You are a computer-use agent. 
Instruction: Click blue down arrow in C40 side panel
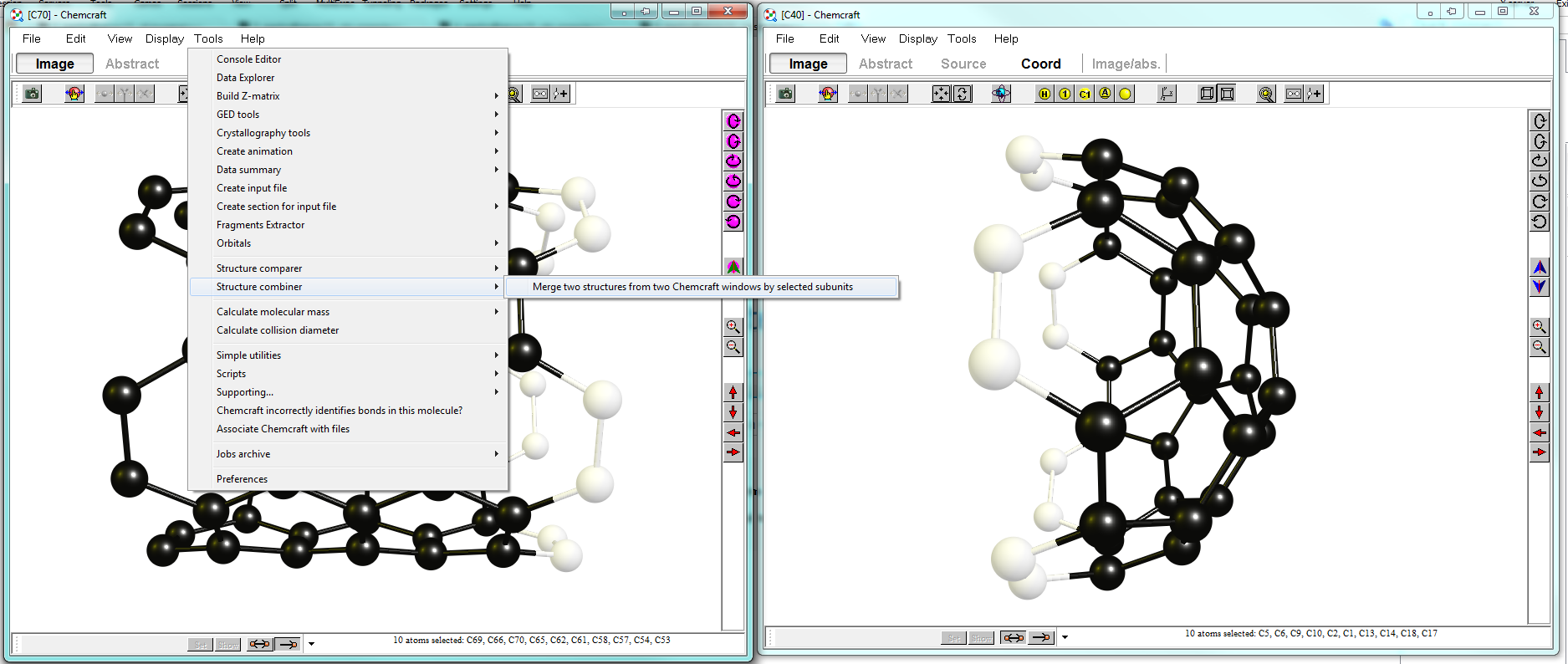[x=1540, y=287]
